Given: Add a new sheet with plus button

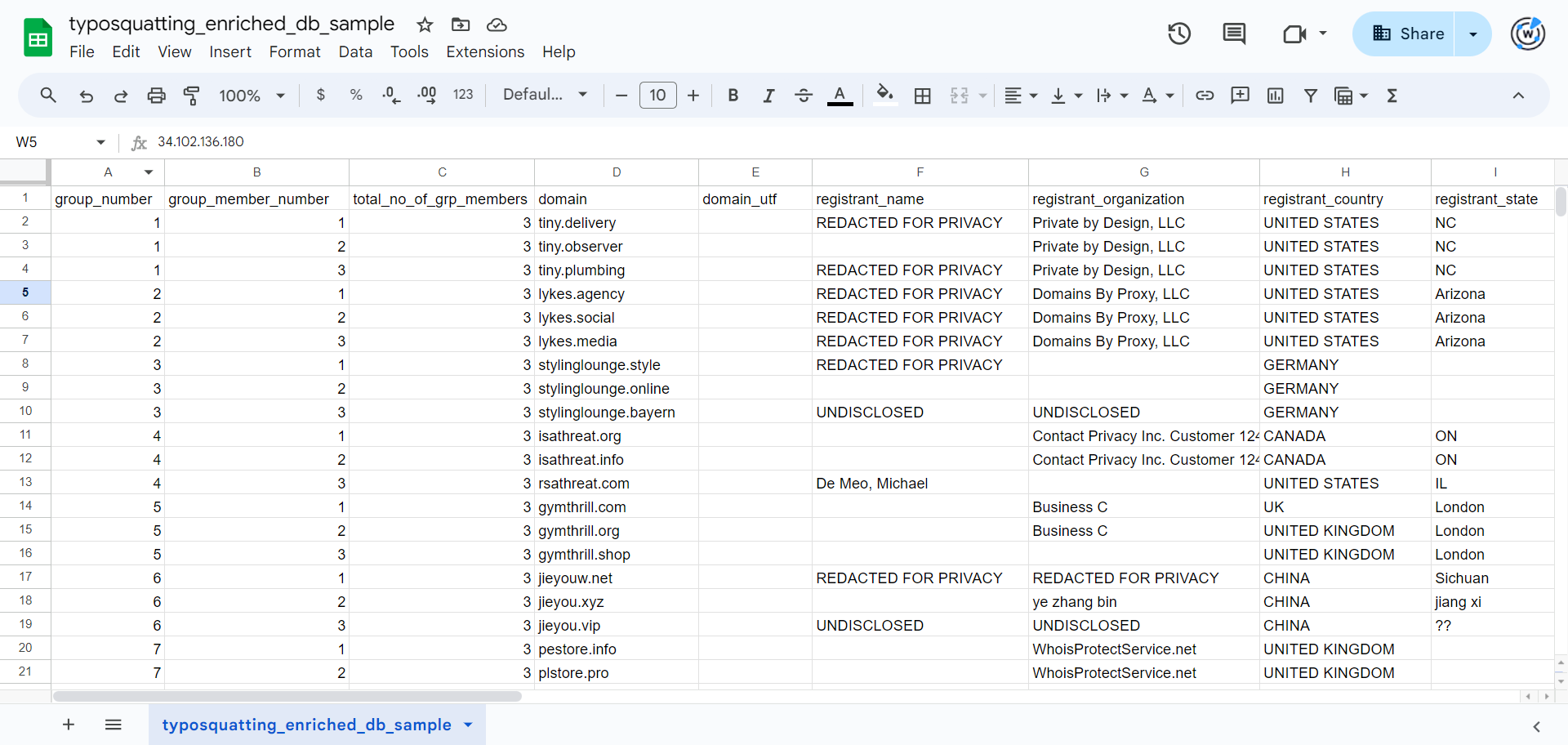Looking at the screenshot, I should tap(69, 725).
